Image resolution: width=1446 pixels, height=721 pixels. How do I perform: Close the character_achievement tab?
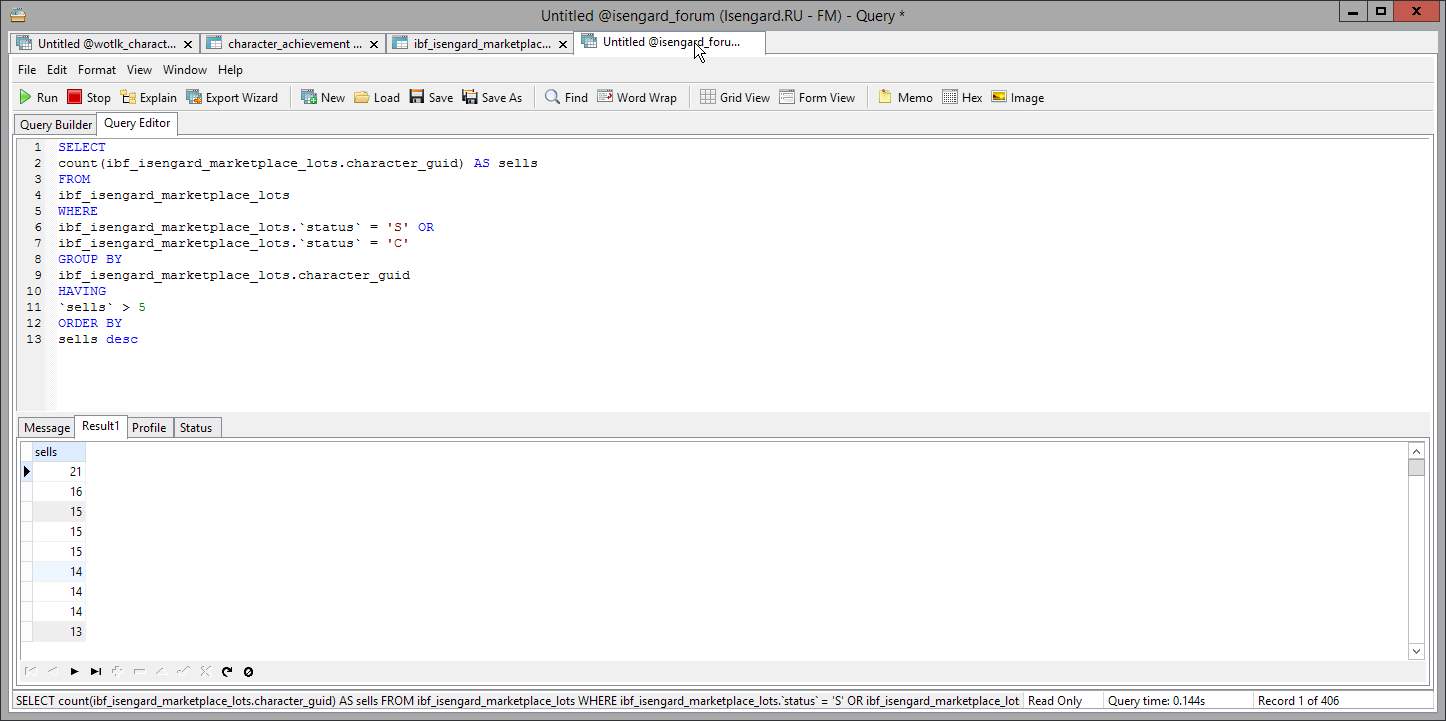pyautogui.click(x=375, y=44)
